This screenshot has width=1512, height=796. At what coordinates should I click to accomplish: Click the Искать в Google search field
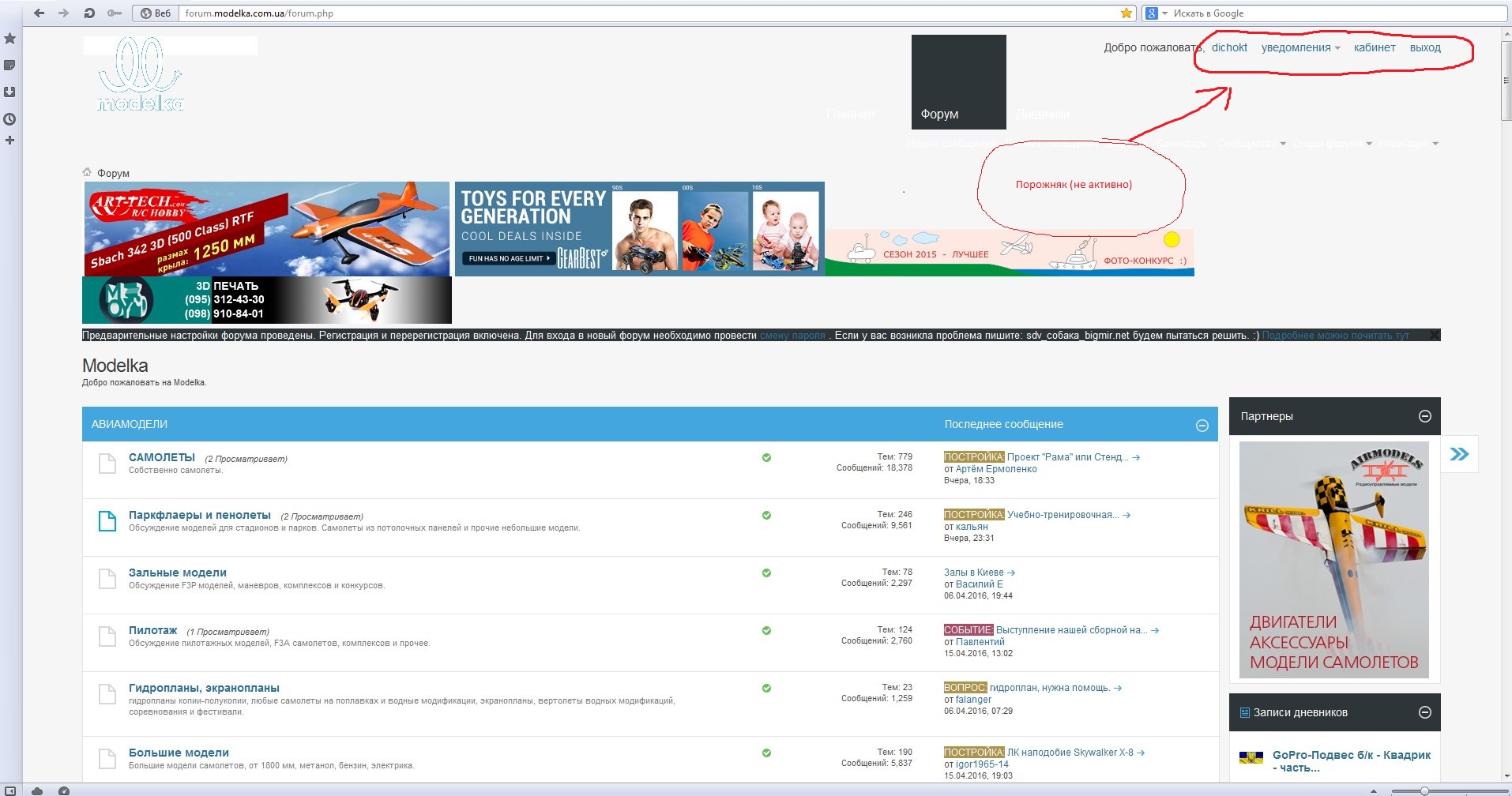[1335, 13]
